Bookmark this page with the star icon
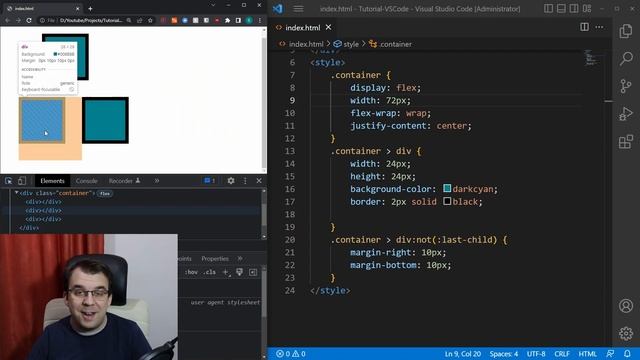This screenshot has width=640, height=360. tap(150, 20)
